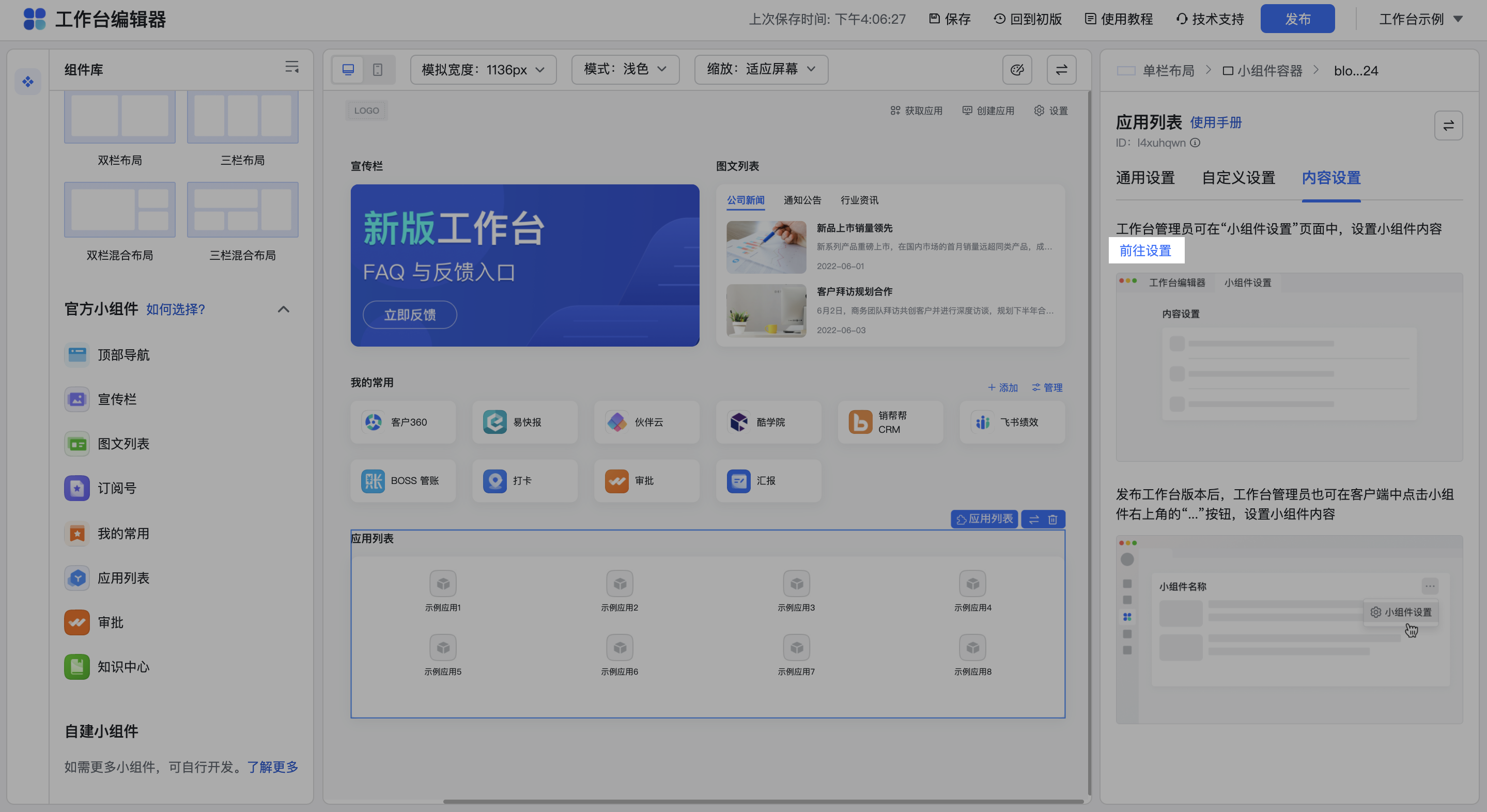Collapse the 官方小组件 section
The height and width of the screenshot is (812, 1487).
284,309
